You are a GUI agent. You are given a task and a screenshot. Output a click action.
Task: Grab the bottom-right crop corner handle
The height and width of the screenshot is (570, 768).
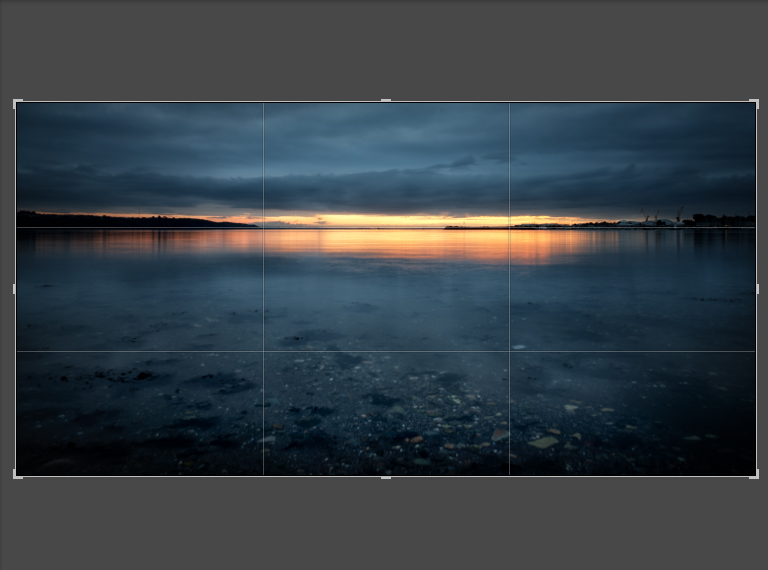pyautogui.click(x=754, y=475)
